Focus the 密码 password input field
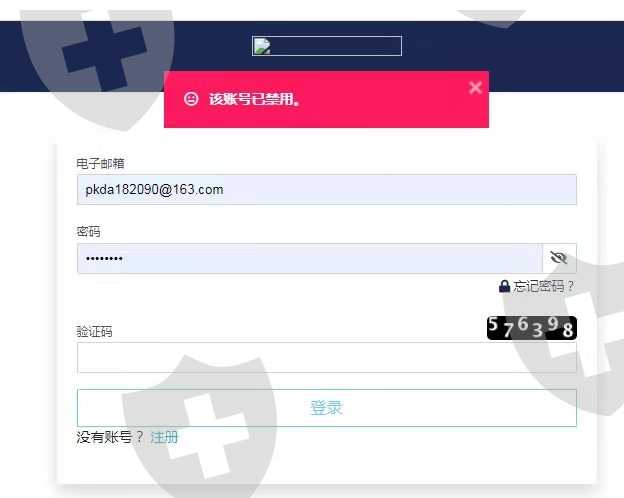 click(310, 258)
